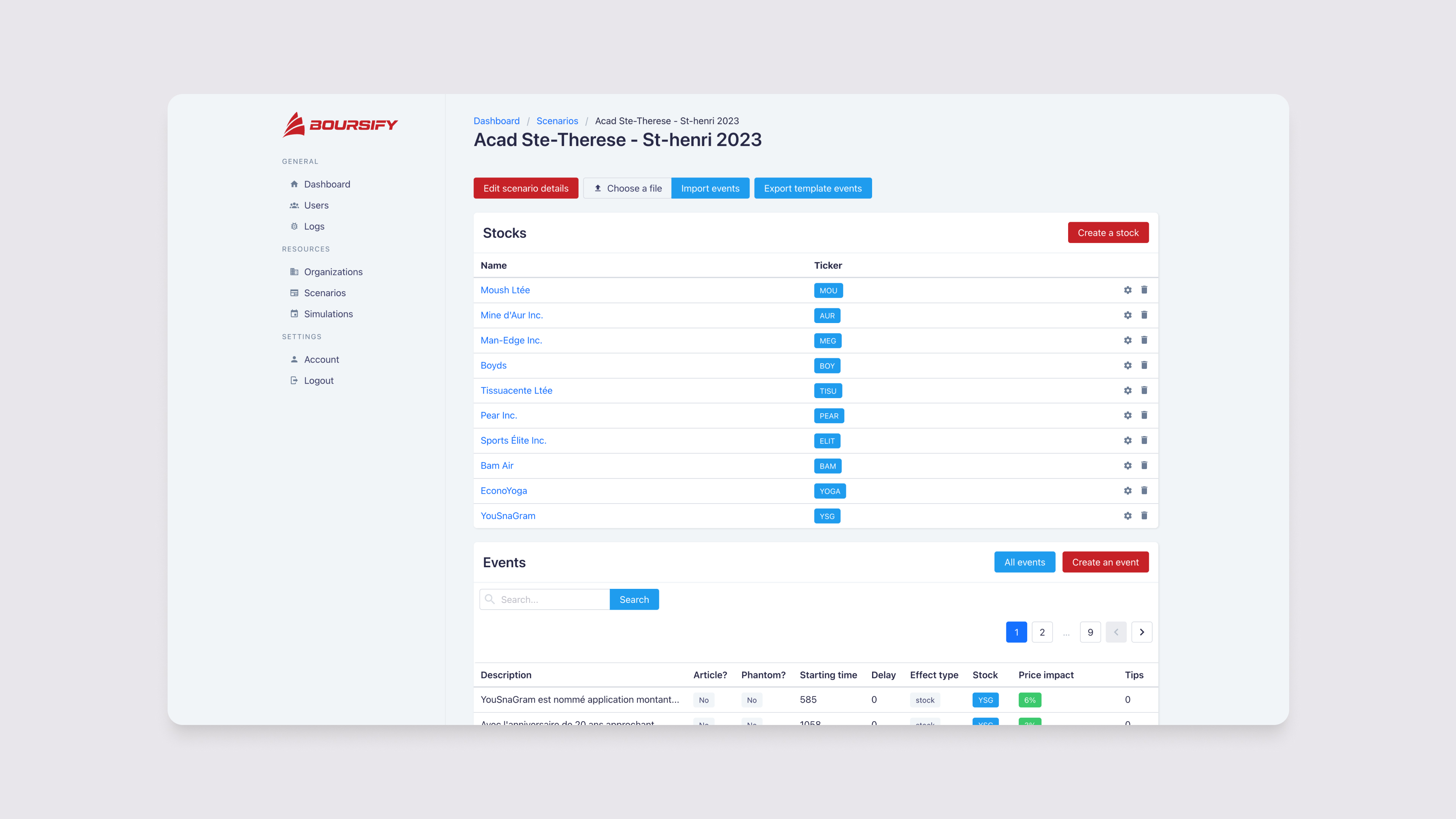Open the Mine d'Aur Inc. stock page
The width and height of the screenshot is (1456, 819).
(x=511, y=315)
